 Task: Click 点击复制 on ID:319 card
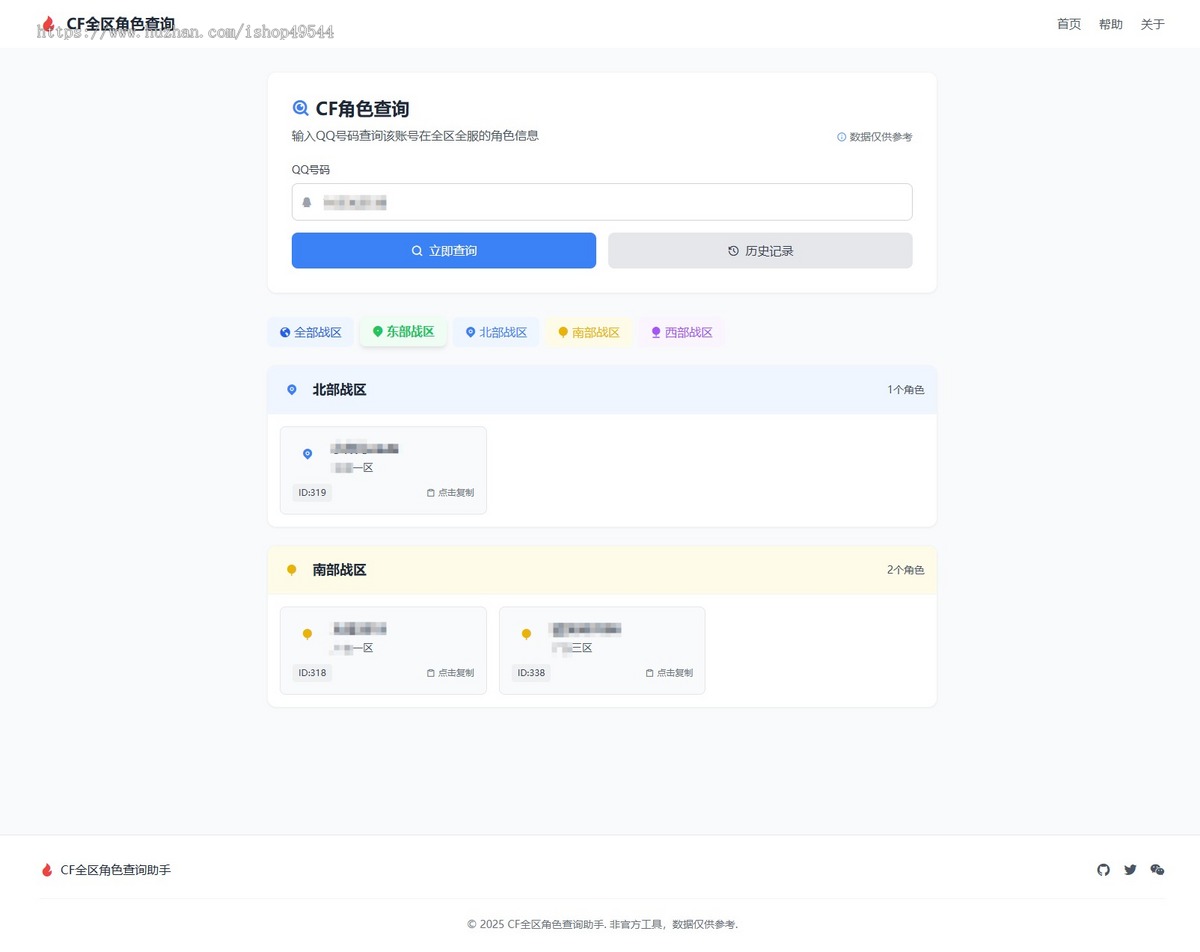coord(450,493)
